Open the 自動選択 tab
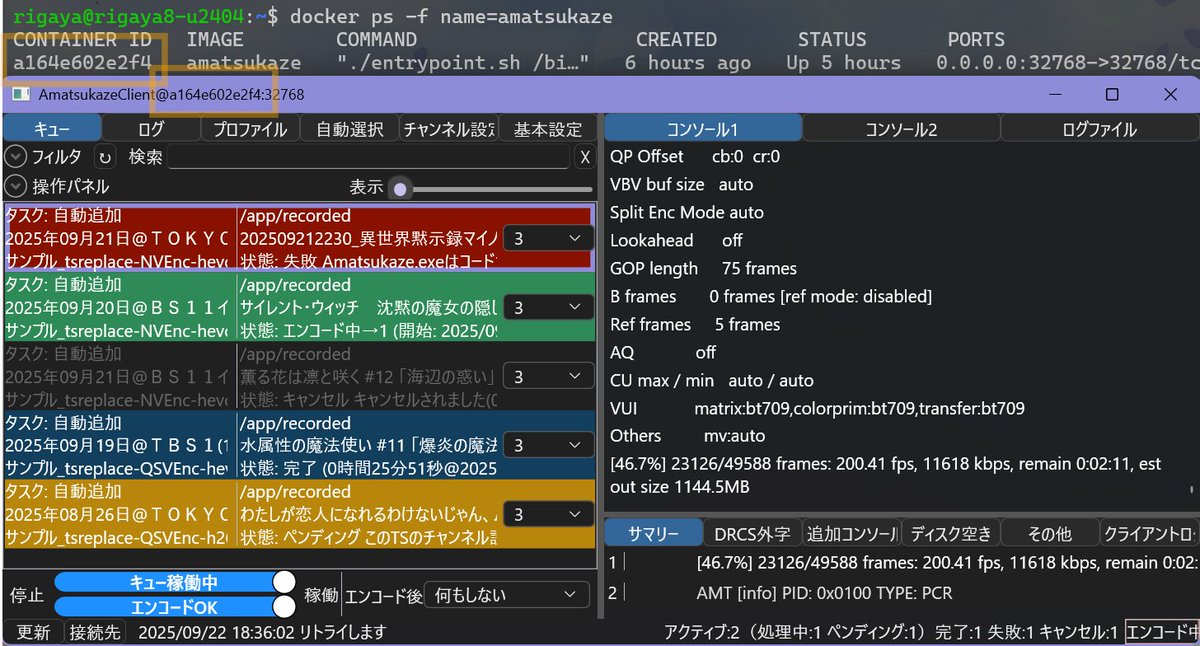 349,129
